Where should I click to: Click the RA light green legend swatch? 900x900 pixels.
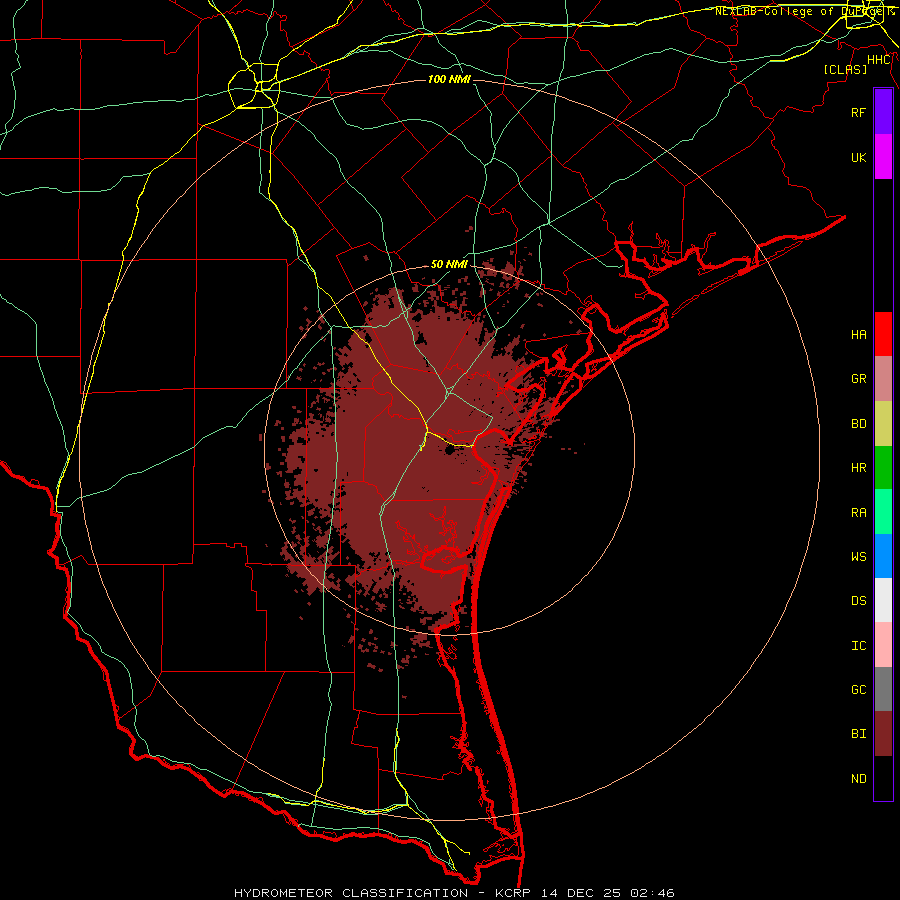[x=883, y=512]
